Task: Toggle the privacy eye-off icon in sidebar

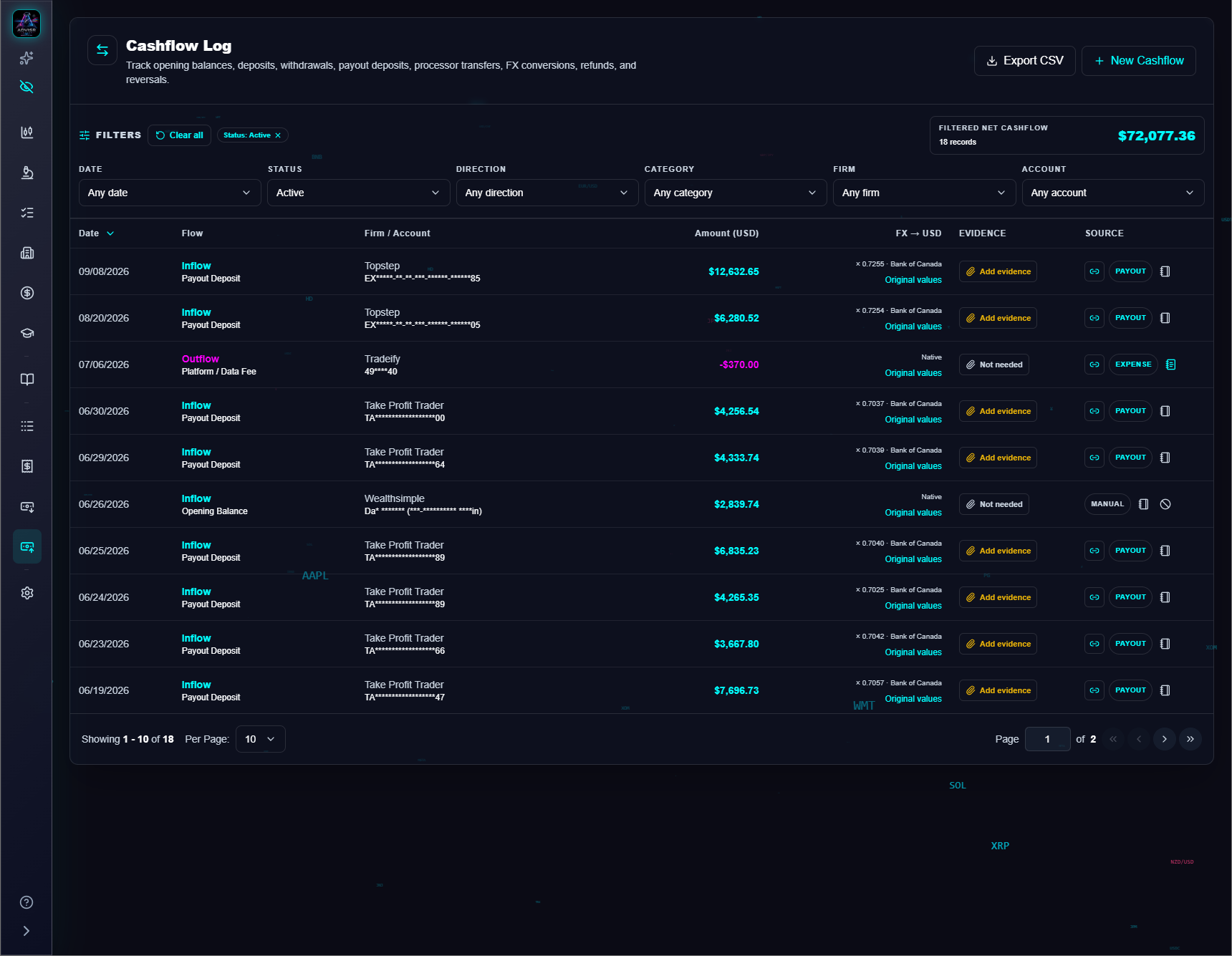Action: pyautogui.click(x=27, y=87)
